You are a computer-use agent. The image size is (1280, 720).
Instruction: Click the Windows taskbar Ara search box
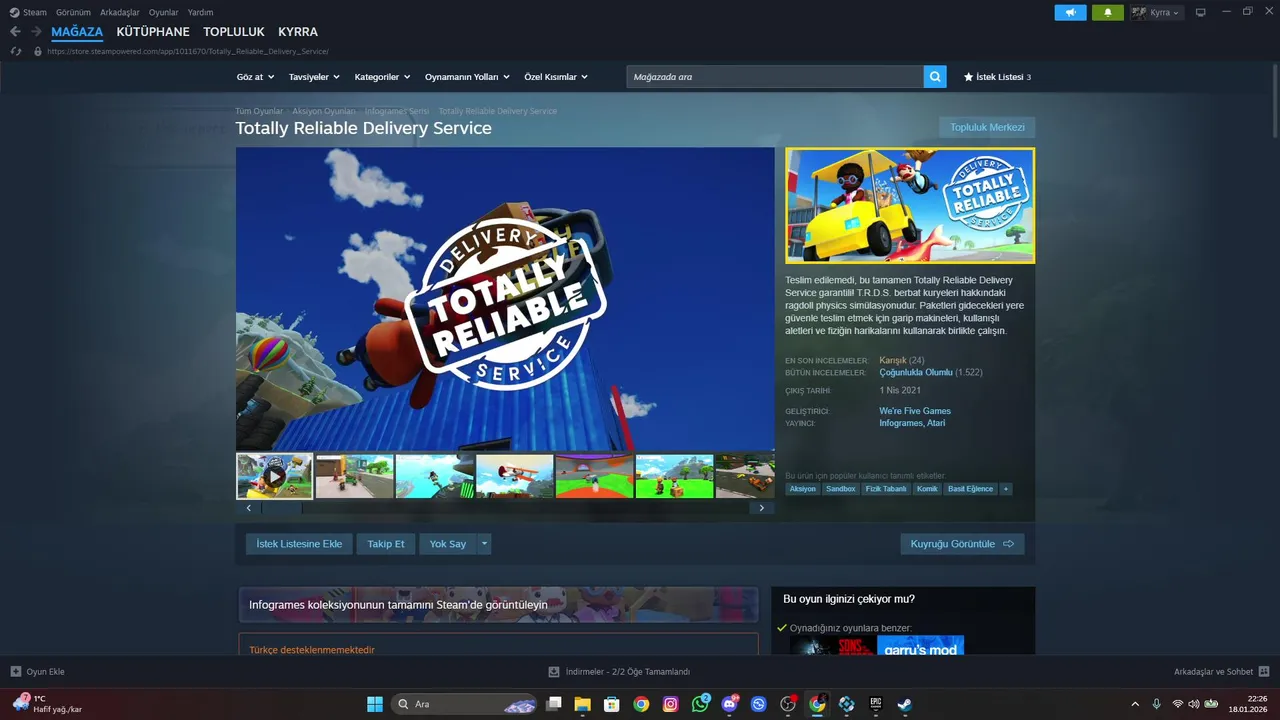(x=464, y=704)
